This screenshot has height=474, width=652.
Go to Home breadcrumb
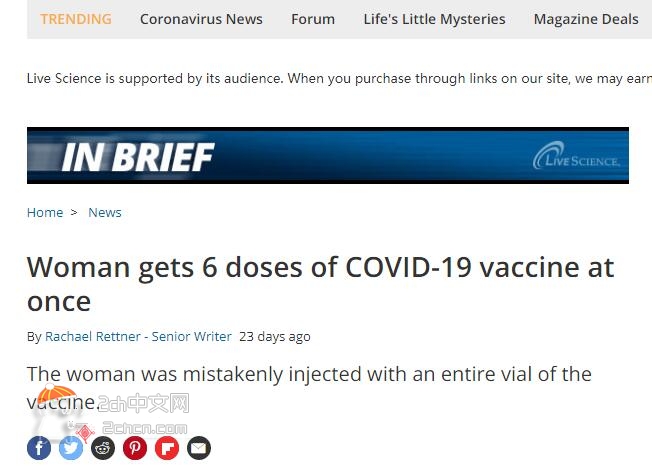click(x=45, y=212)
